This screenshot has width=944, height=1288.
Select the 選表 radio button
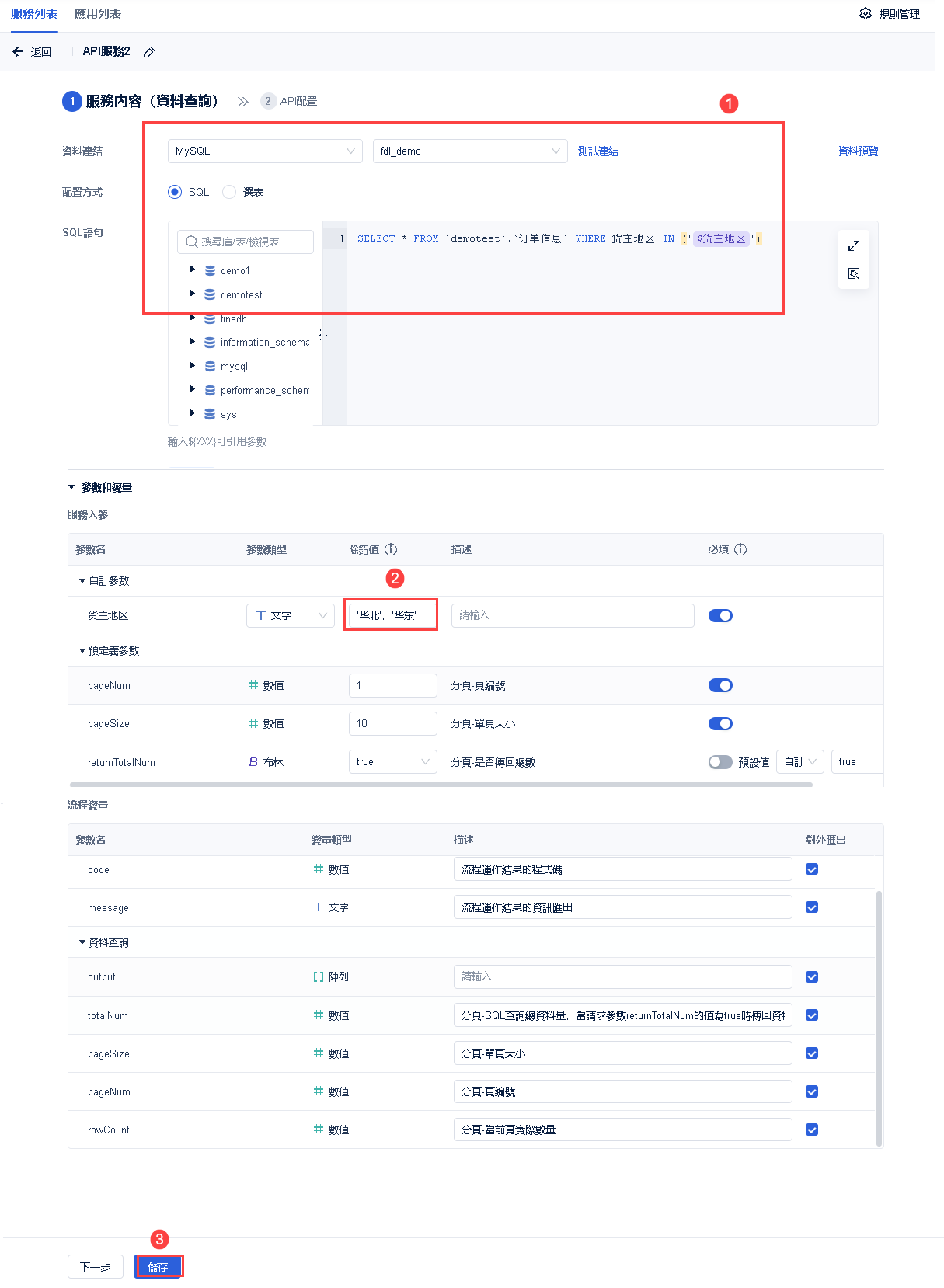tap(229, 192)
